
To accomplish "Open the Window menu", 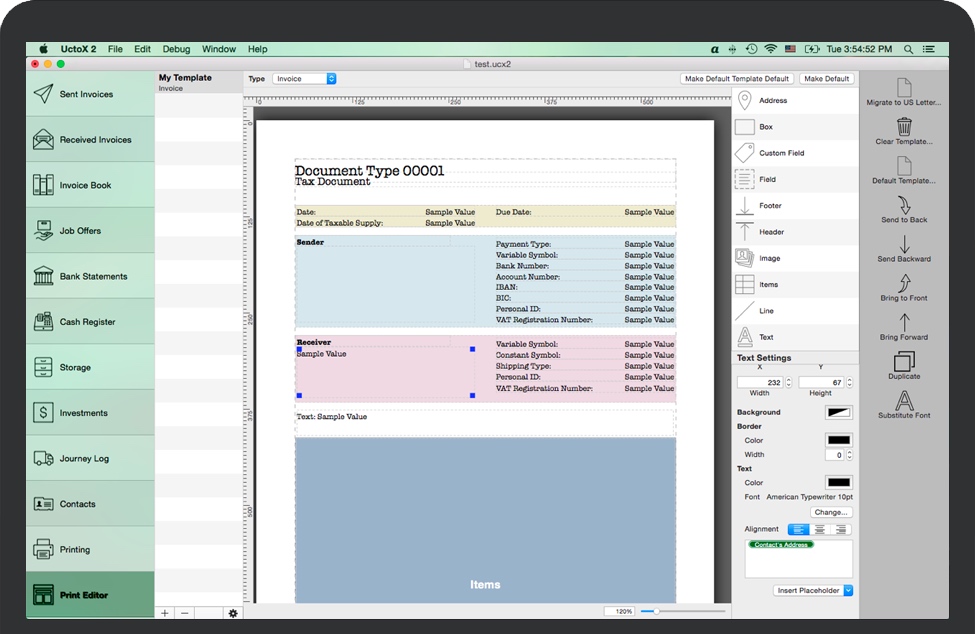I will (x=219, y=49).
